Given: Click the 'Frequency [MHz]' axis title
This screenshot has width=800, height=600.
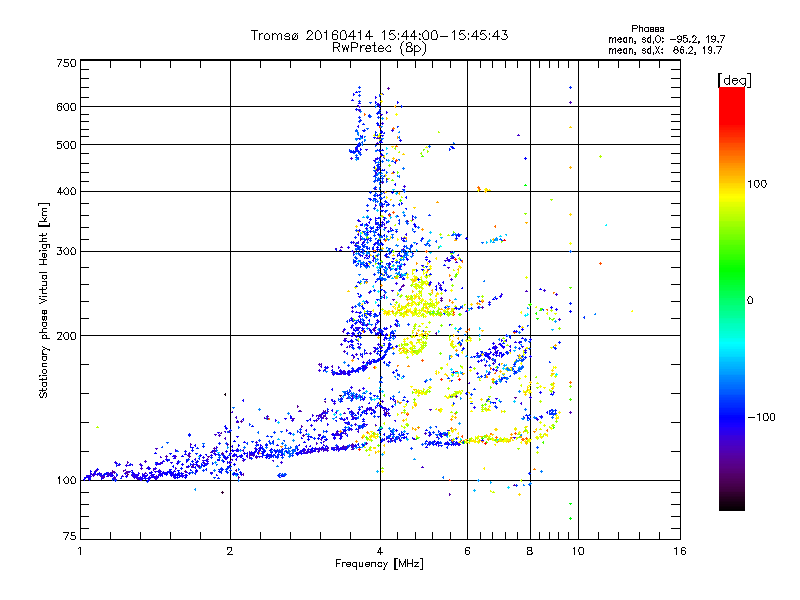Looking at the screenshot, I should pos(379,564).
